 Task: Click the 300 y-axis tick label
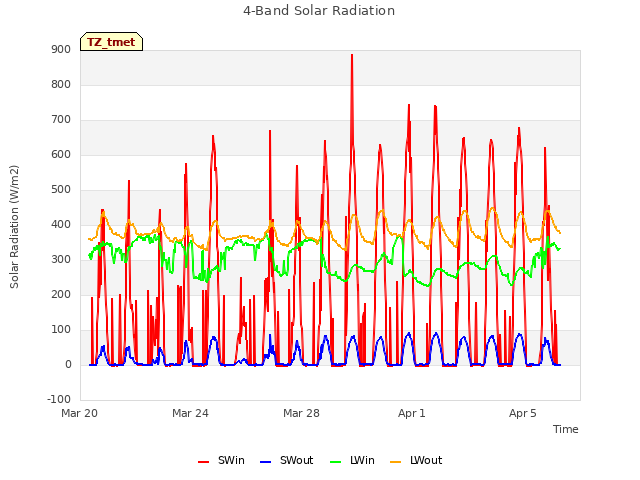[x=61, y=260]
